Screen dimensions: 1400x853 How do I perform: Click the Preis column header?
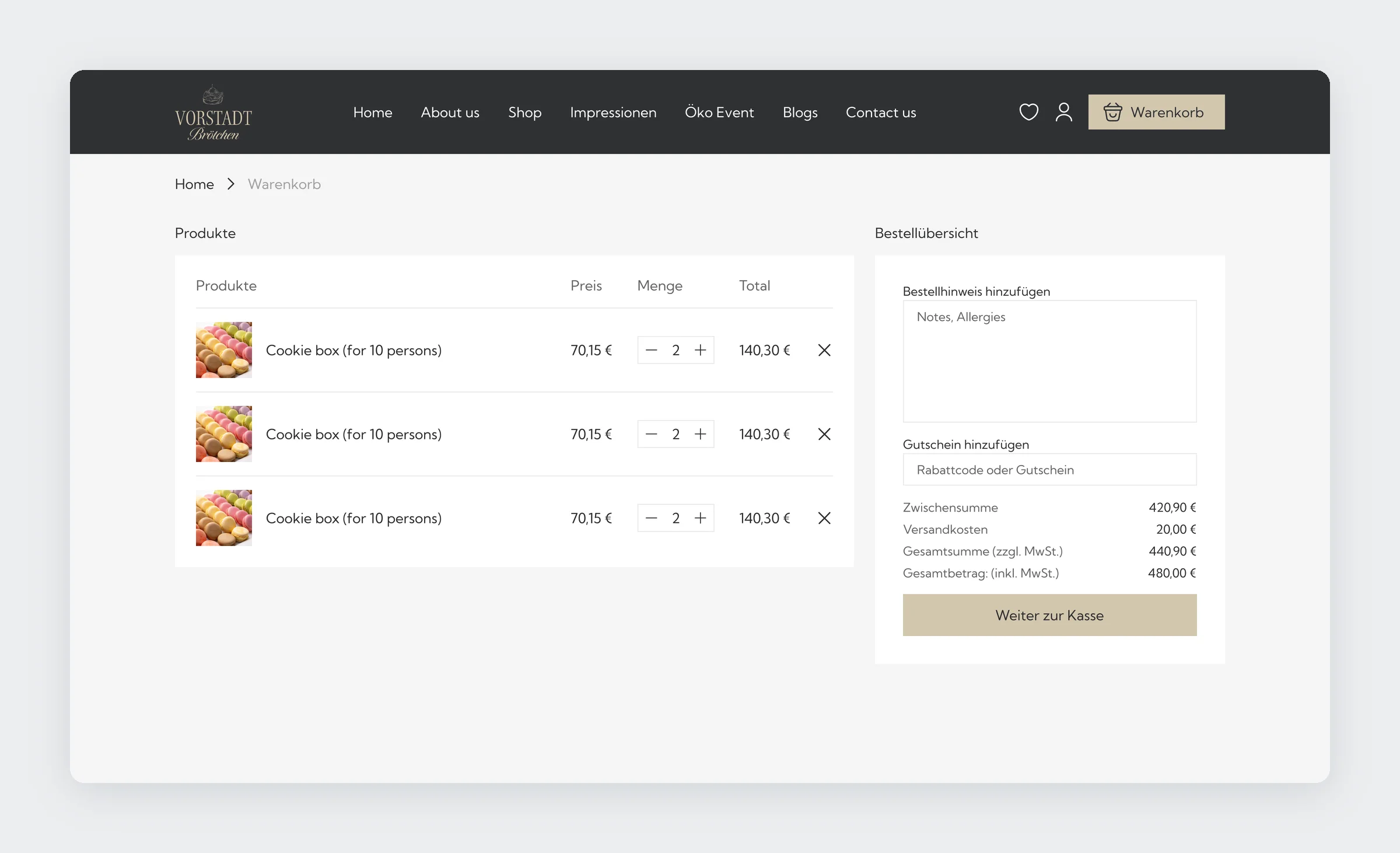click(x=586, y=286)
